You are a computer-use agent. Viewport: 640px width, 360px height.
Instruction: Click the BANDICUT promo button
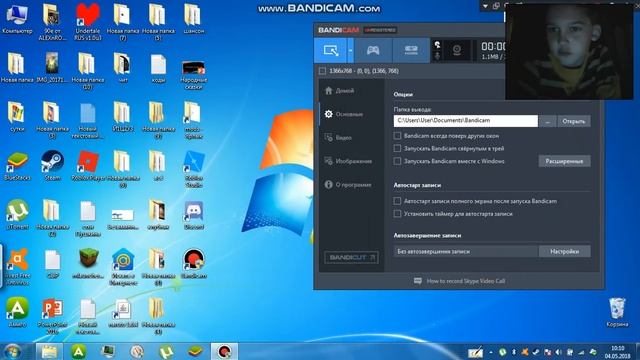351,258
